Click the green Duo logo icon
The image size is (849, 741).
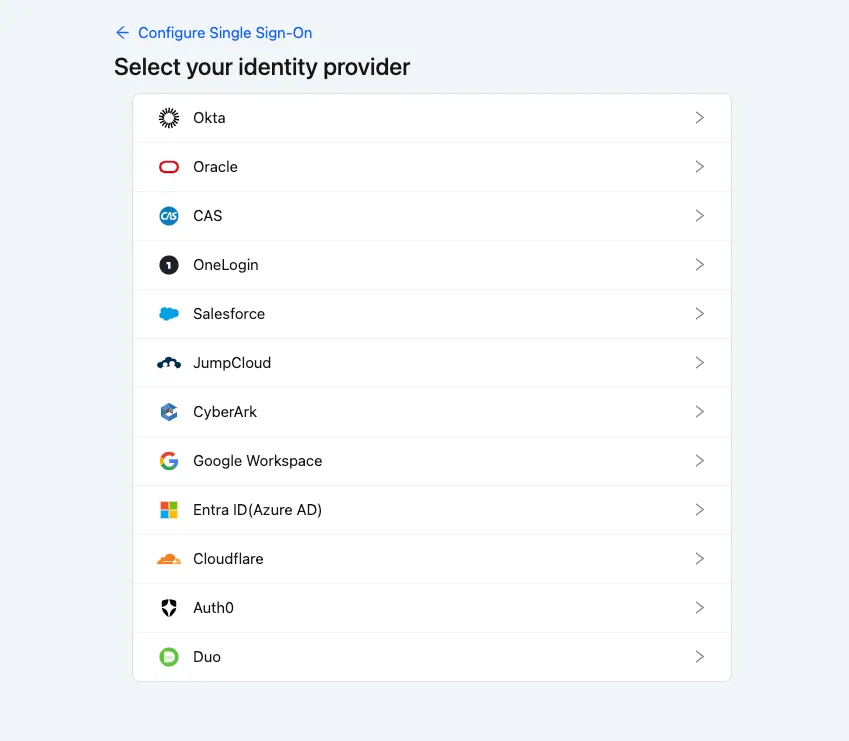click(x=169, y=657)
